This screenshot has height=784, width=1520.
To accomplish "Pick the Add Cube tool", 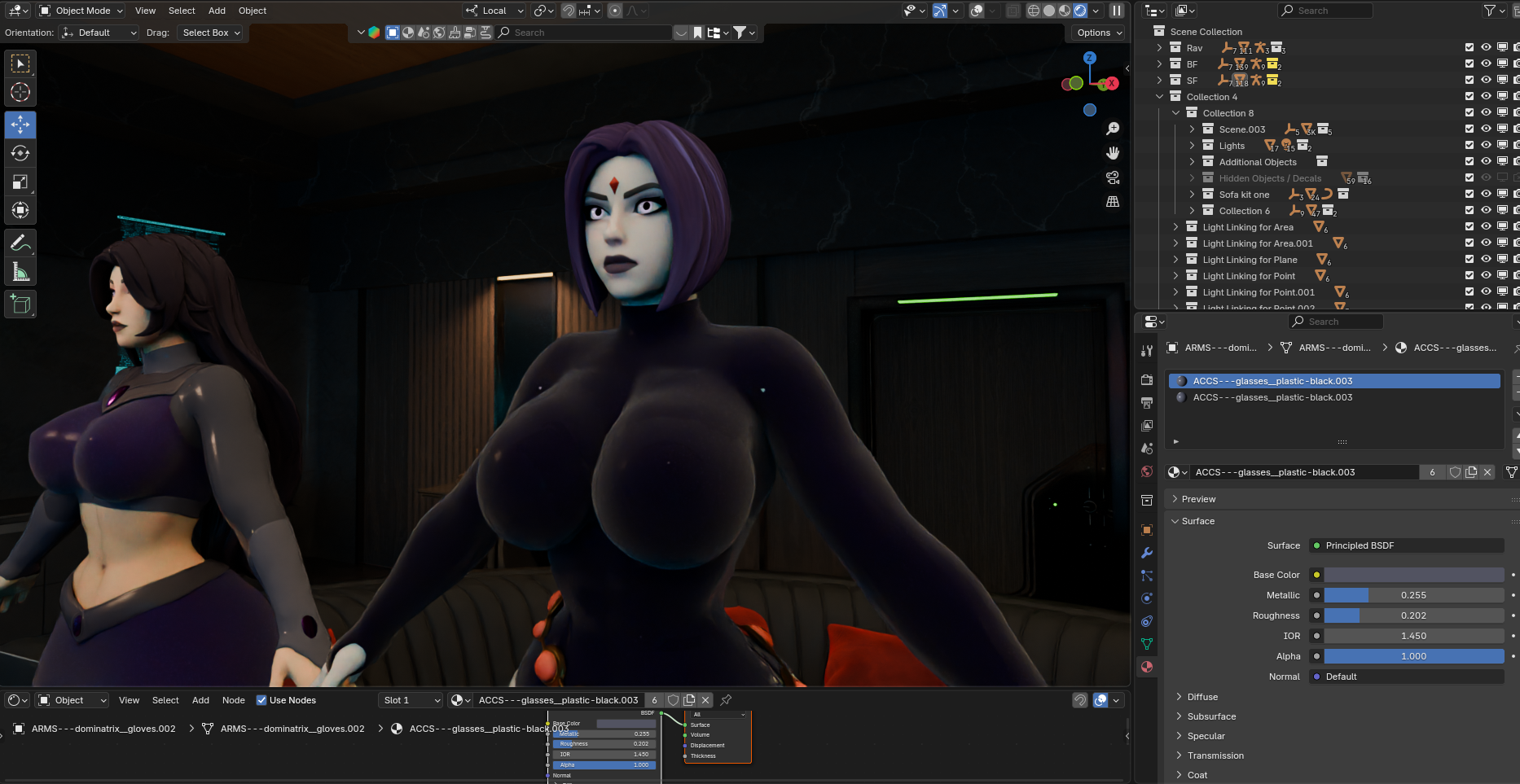I will coord(20,304).
